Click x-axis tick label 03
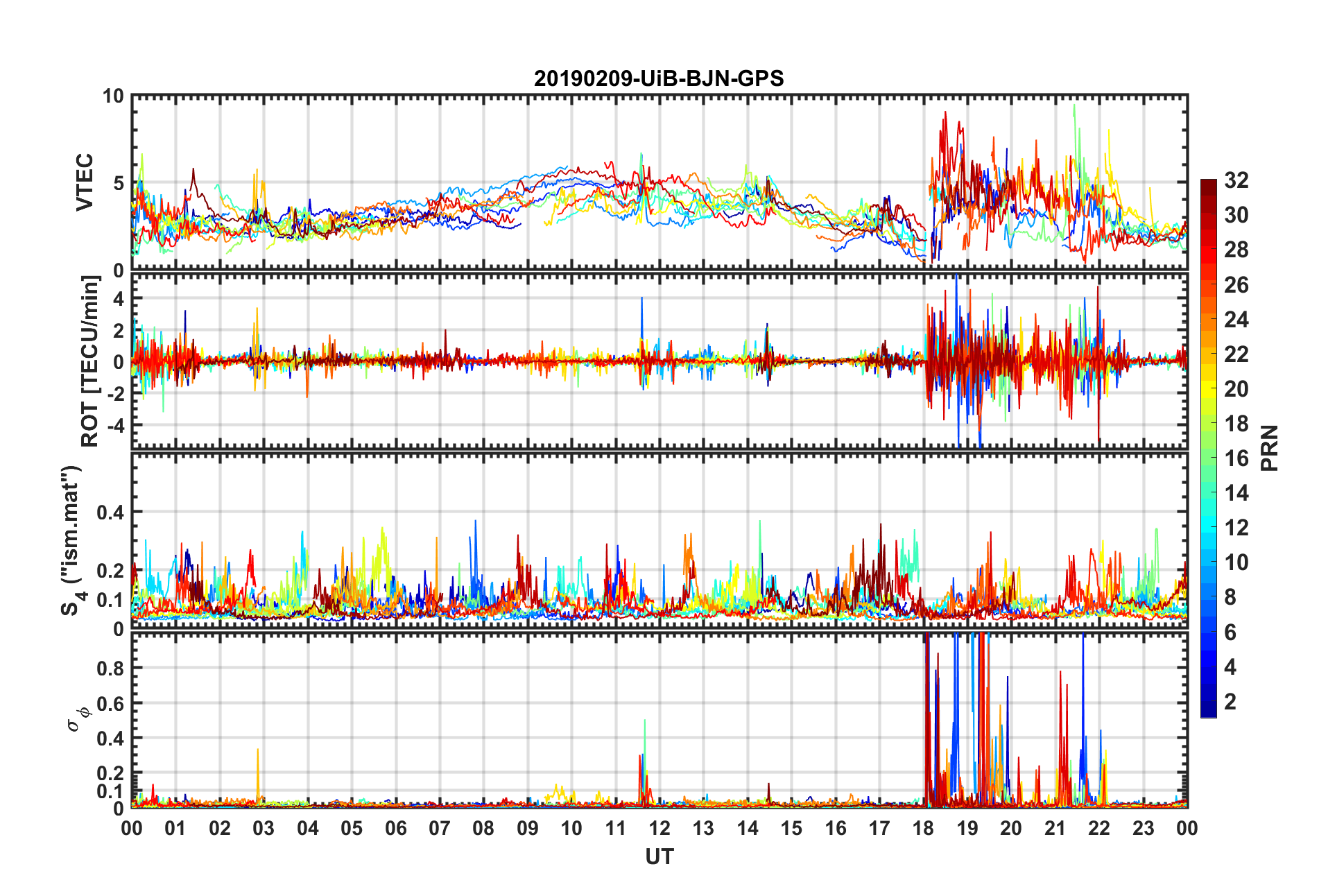This screenshot has width=1319, height=896. coord(264,828)
